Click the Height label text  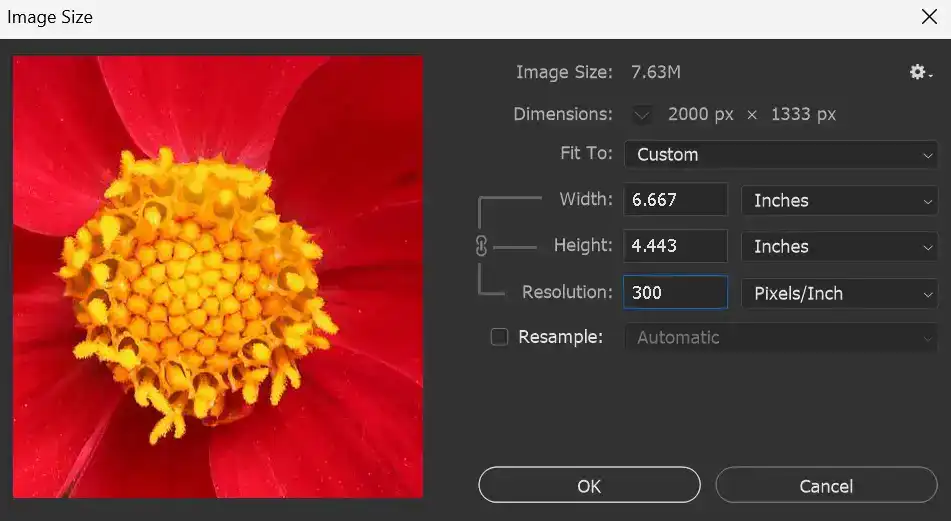click(582, 245)
